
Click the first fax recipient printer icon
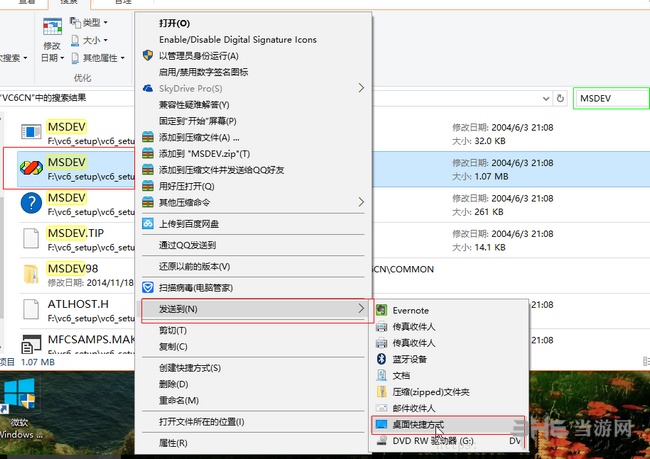pyautogui.click(x=381, y=327)
